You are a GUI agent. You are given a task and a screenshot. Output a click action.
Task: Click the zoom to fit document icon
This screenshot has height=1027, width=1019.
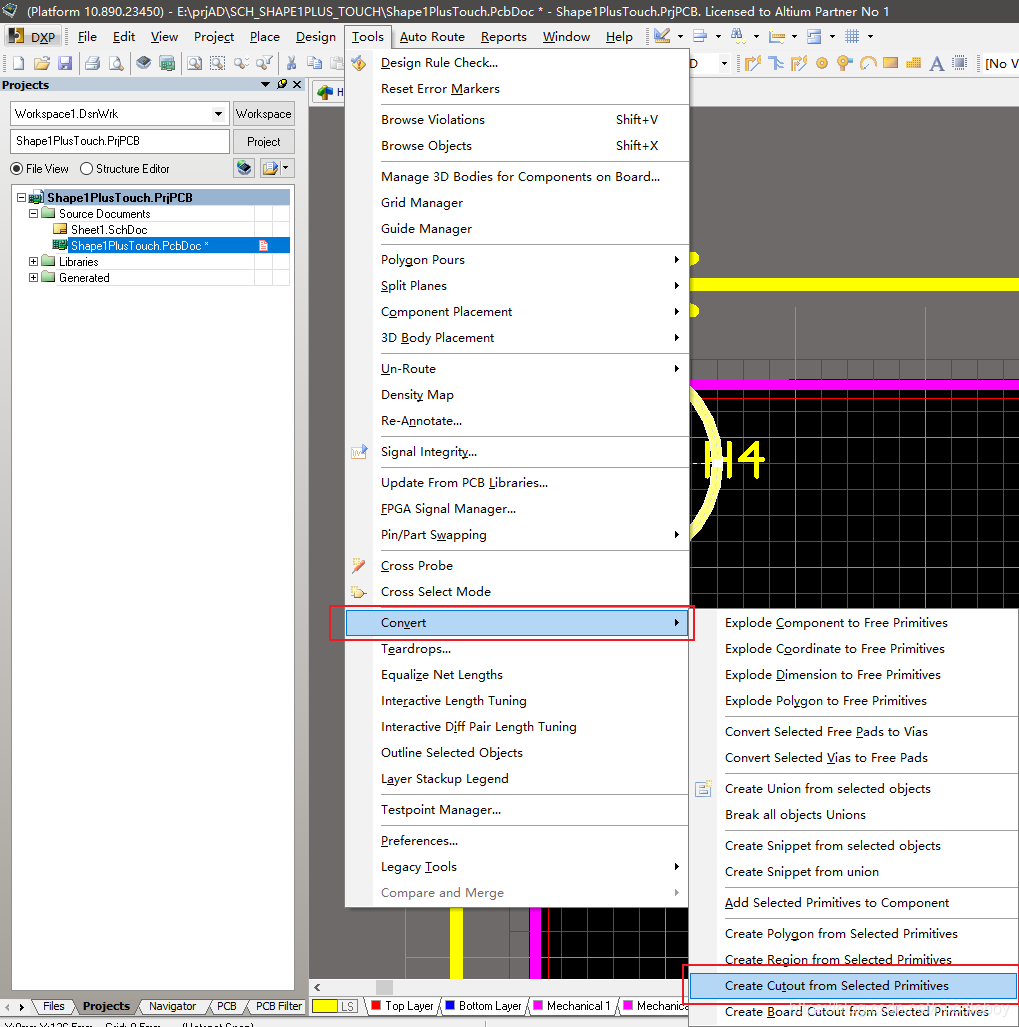tap(195, 63)
